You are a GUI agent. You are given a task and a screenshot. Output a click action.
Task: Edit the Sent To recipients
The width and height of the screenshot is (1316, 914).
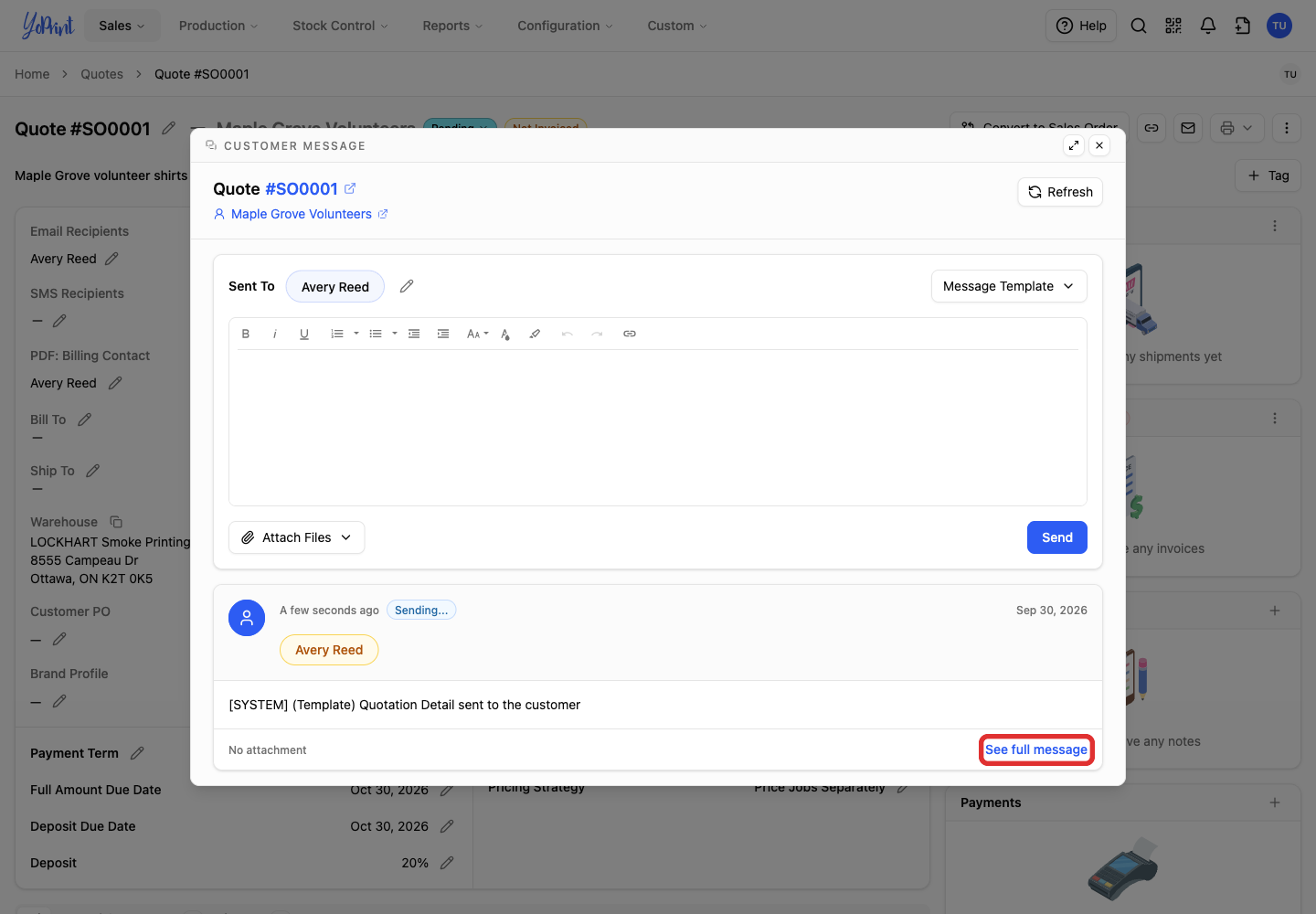tap(407, 286)
